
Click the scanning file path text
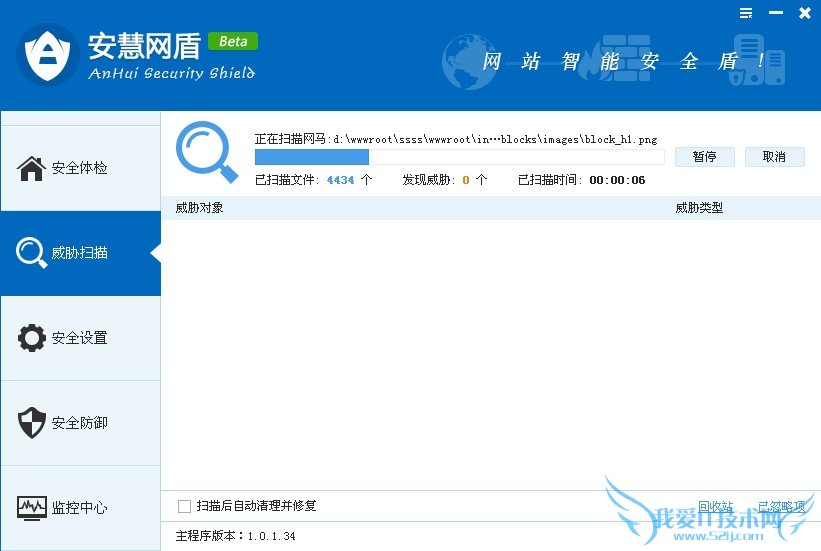(456, 139)
